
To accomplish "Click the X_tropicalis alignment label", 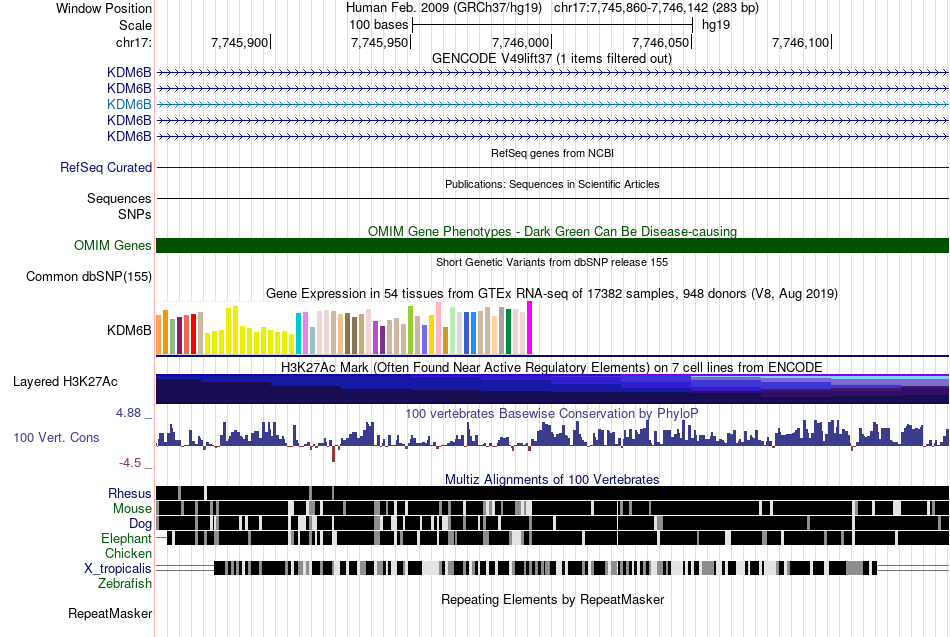I will pyautogui.click(x=118, y=569).
